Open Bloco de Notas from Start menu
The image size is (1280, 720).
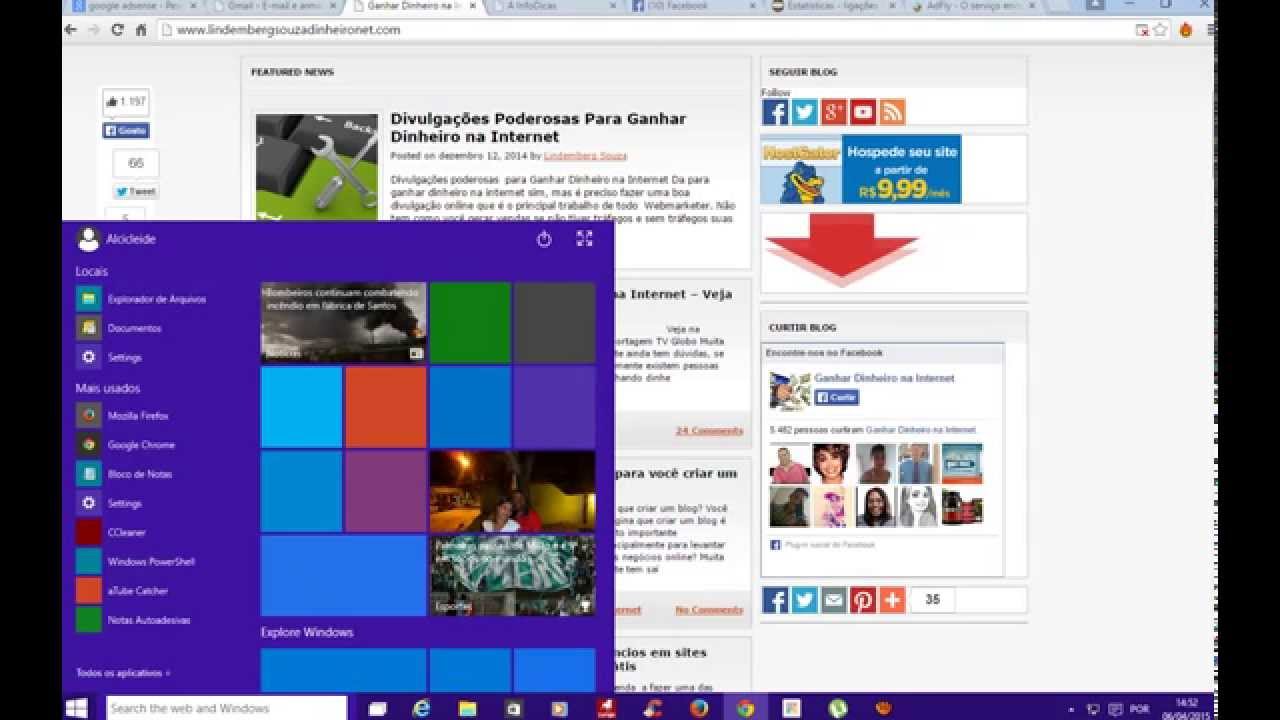[124, 474]
